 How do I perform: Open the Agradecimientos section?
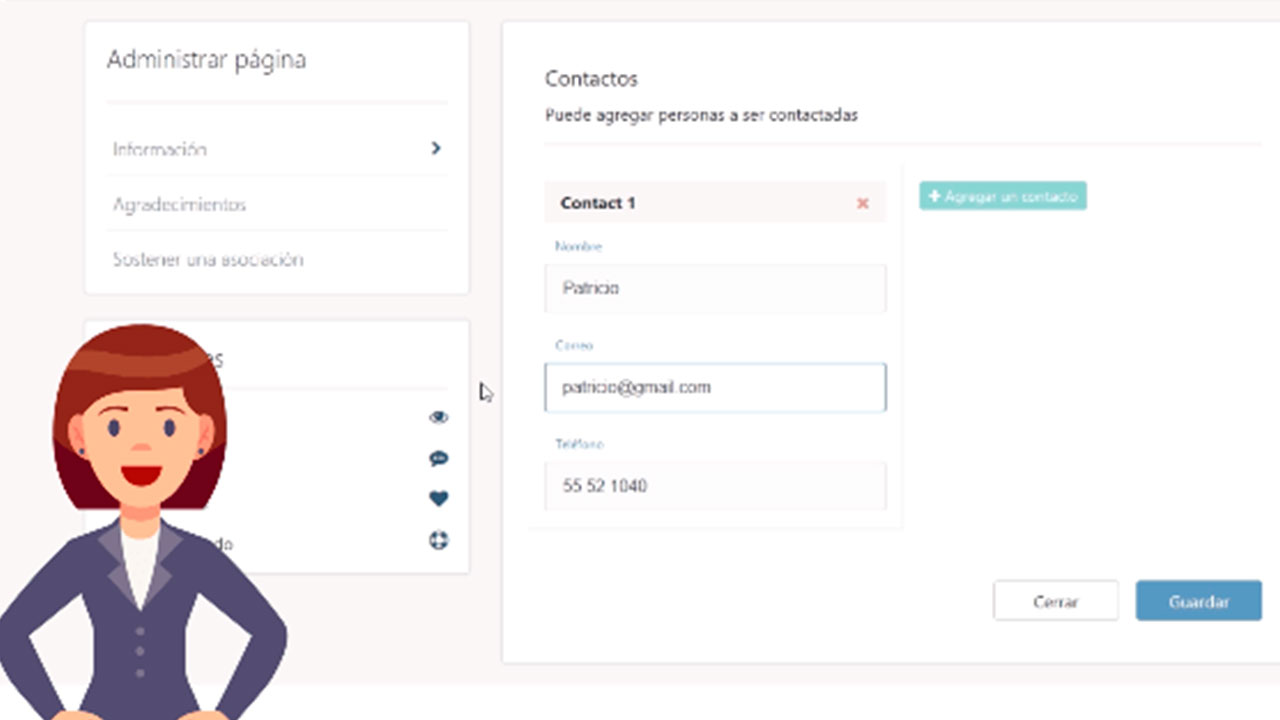(x=180, y=205)
